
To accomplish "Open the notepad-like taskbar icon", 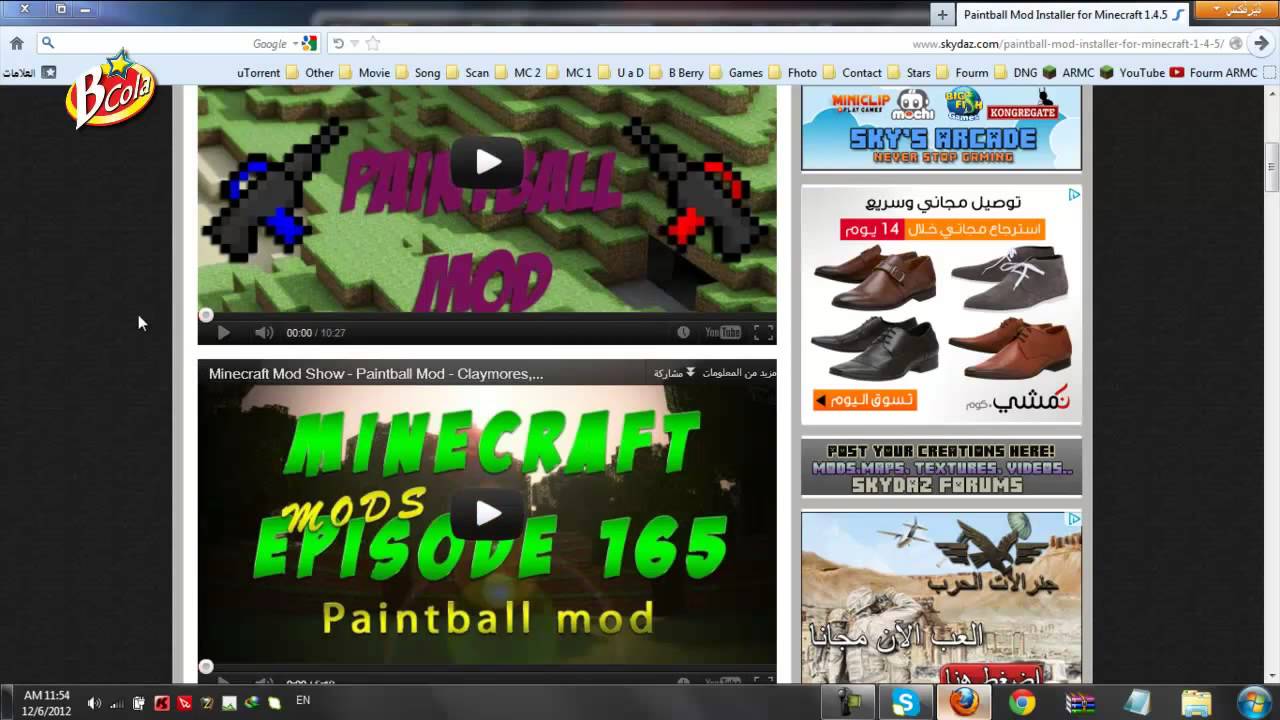I will 1137,703.
